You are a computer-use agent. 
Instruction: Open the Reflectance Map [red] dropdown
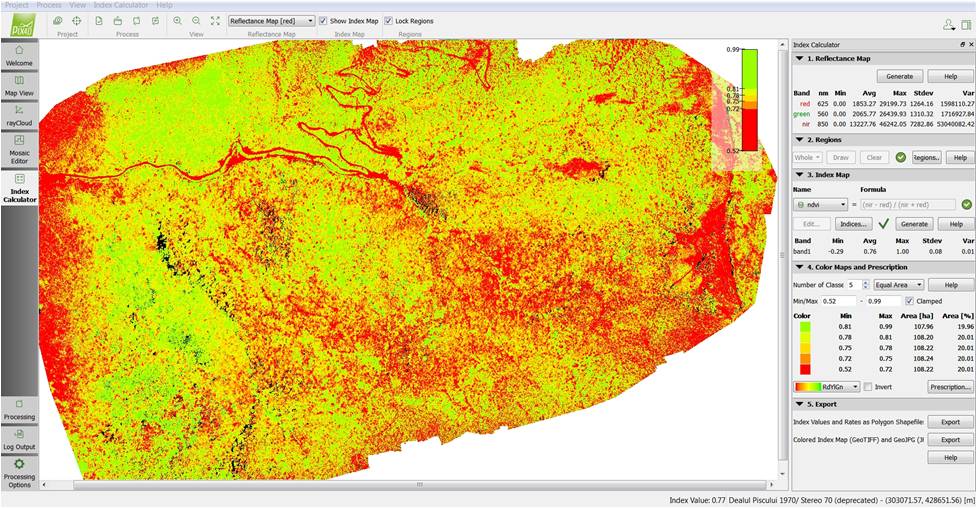click(271, 21)
